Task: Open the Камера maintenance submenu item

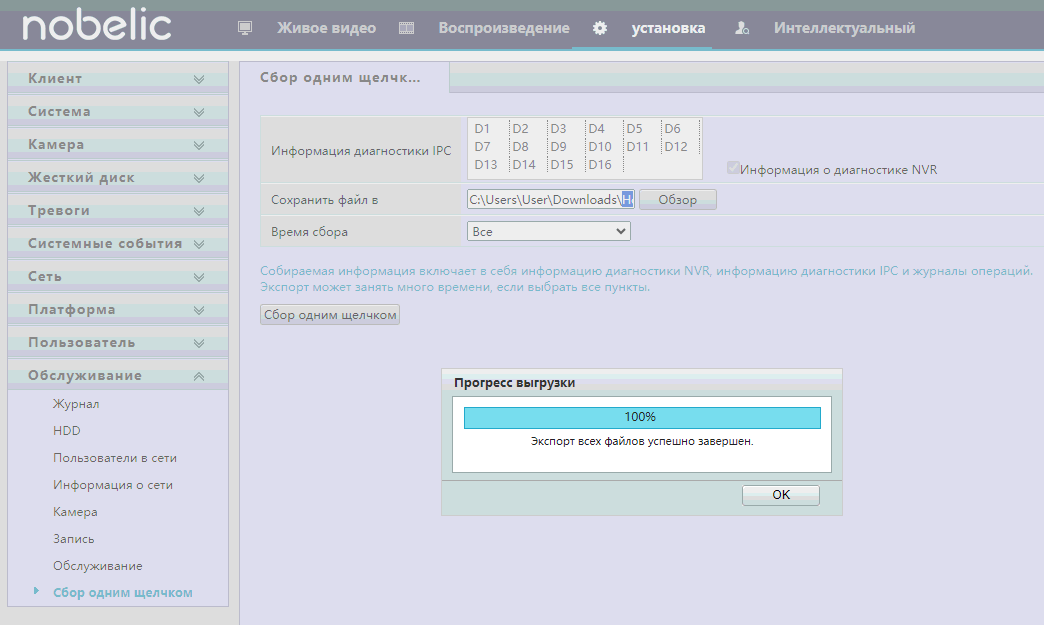Action: click(x=75, y=512)
